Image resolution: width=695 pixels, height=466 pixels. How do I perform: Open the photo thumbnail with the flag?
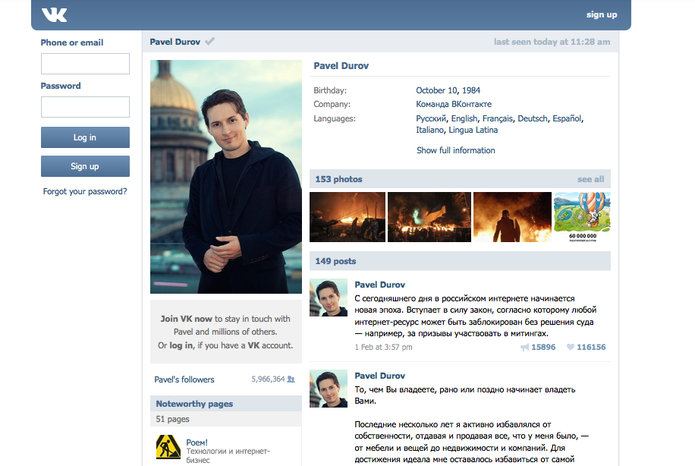point(429,217)
